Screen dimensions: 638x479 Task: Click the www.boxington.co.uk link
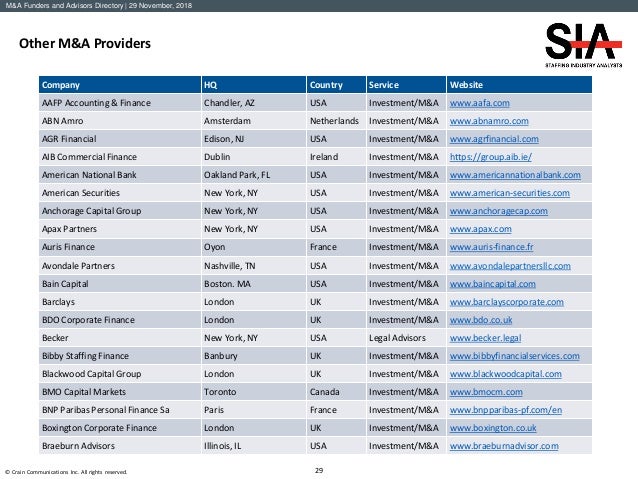pos(493,428)
